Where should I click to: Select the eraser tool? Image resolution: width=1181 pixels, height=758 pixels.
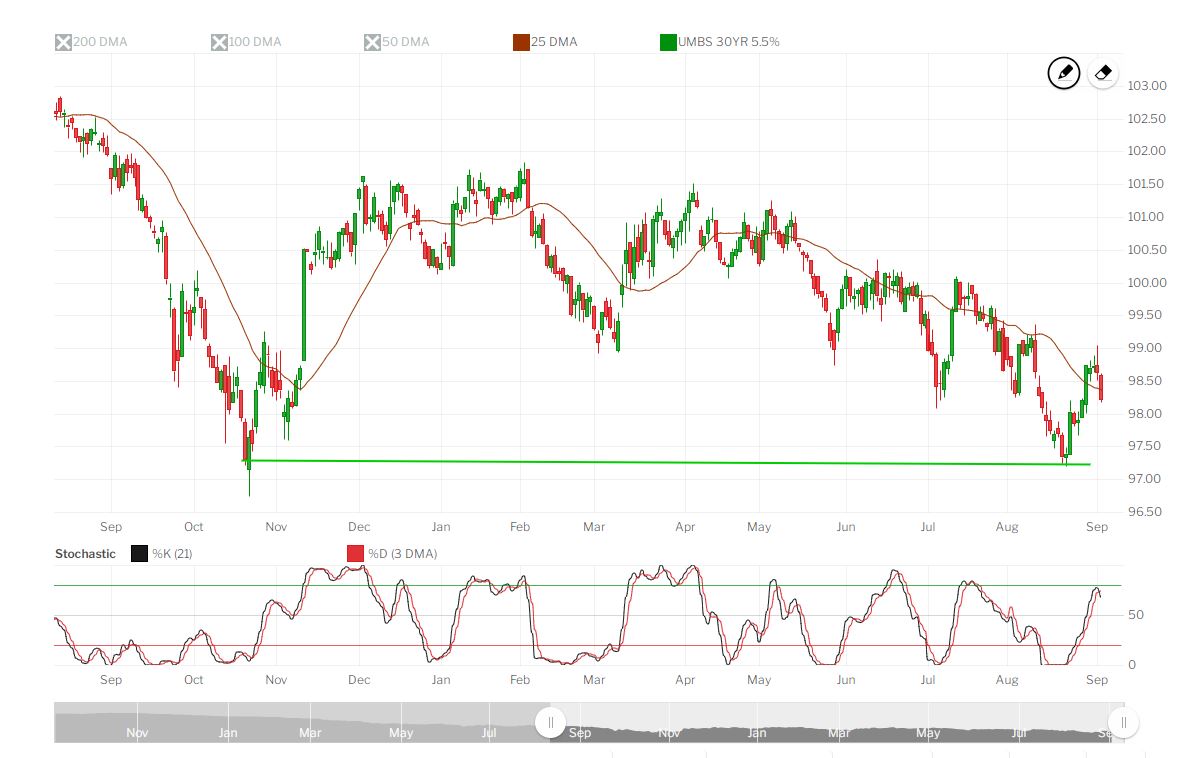point(1103,73)
